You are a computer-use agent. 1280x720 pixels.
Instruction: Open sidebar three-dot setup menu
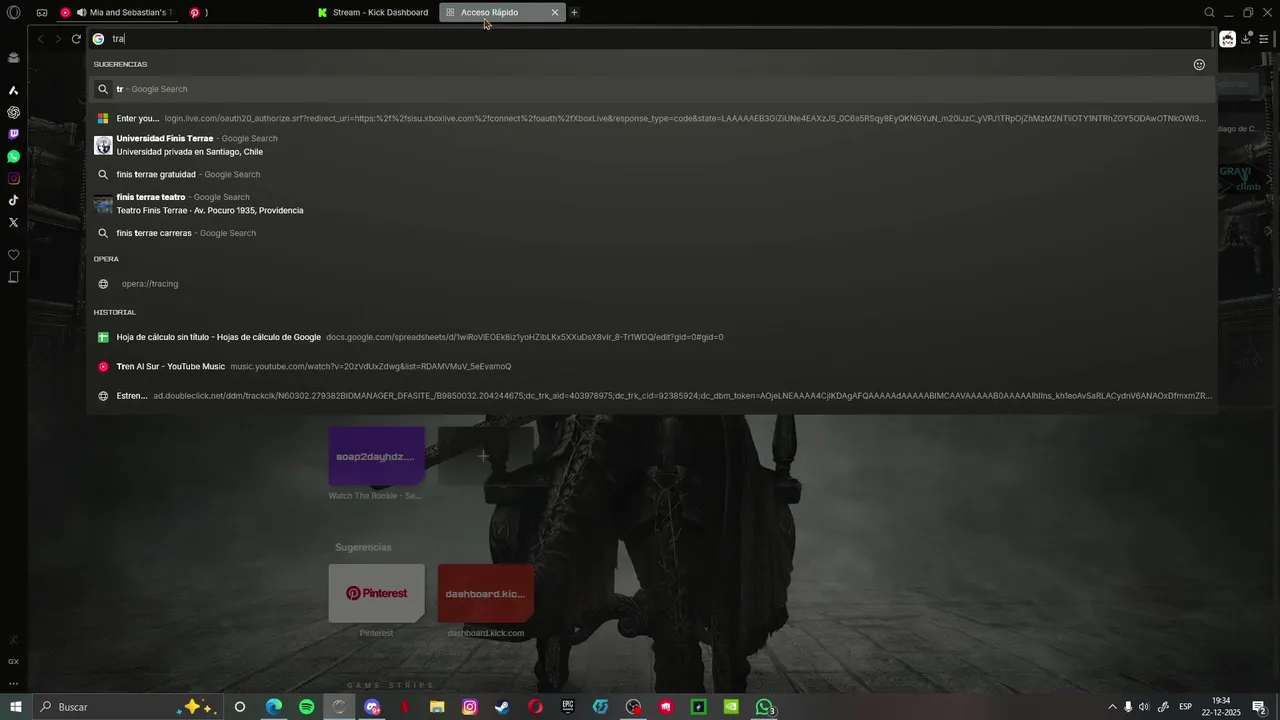(14, 684)
